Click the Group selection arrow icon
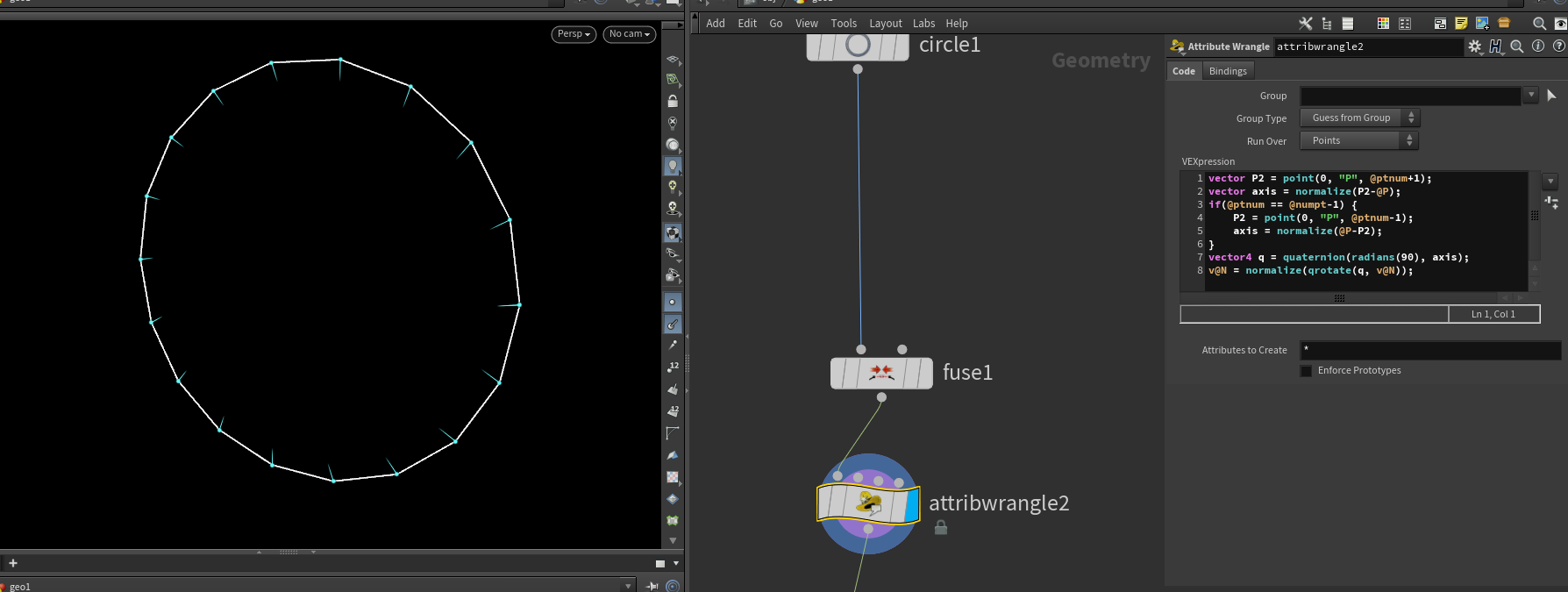Viewport: 1568px width, 592px height. 1551,96
